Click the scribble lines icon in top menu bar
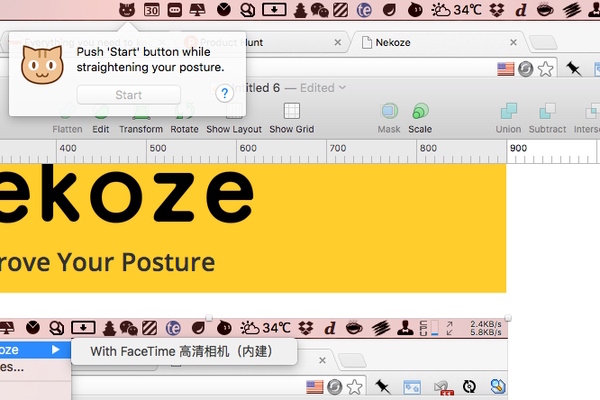Screen dimensions: 600x400 click(x=572, y=10)
